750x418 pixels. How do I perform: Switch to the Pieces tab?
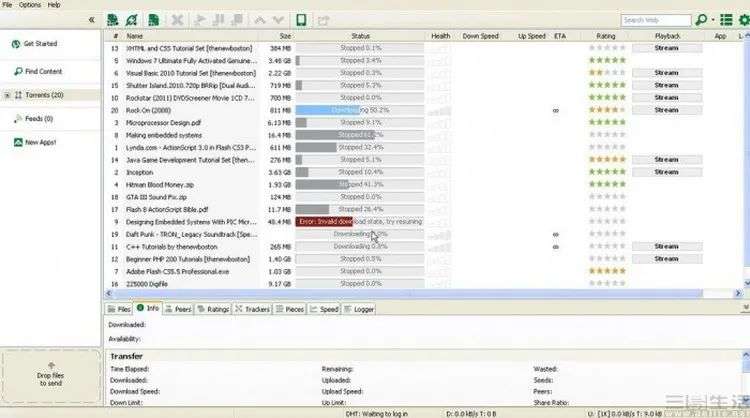[290, 309]
